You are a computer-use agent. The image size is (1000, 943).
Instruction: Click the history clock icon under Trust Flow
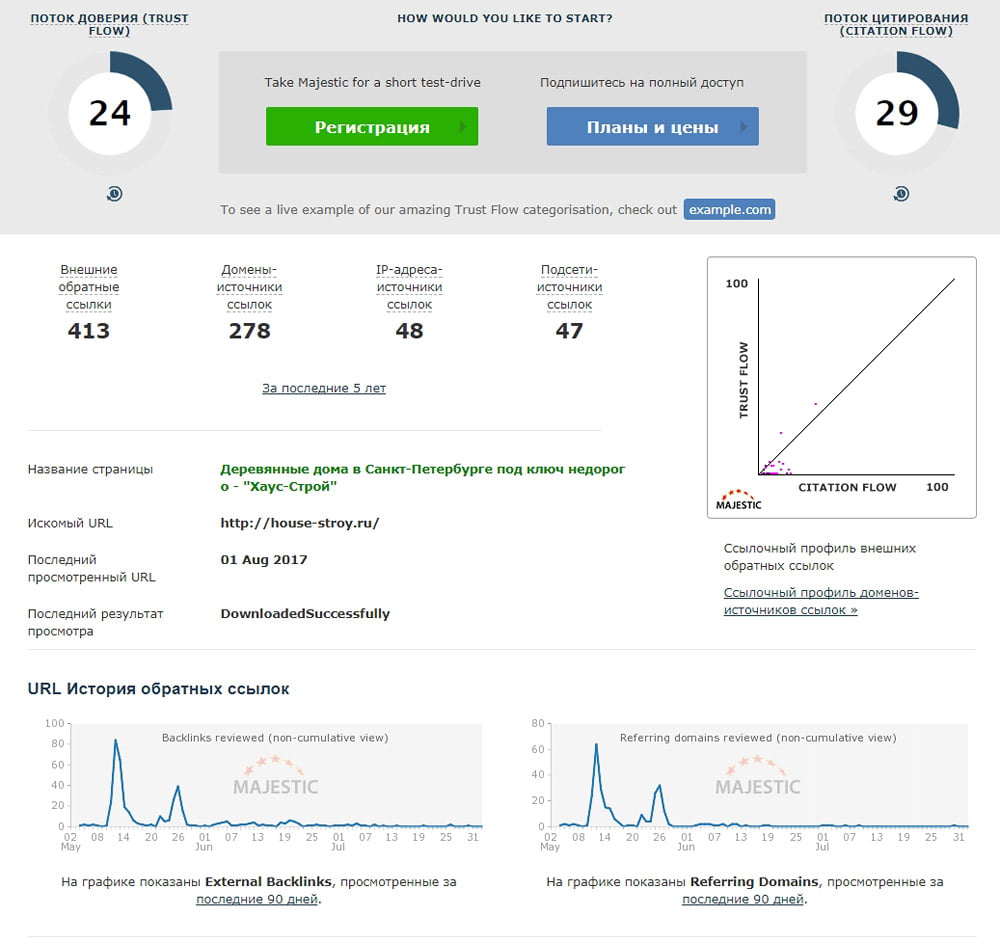[114, 194]
